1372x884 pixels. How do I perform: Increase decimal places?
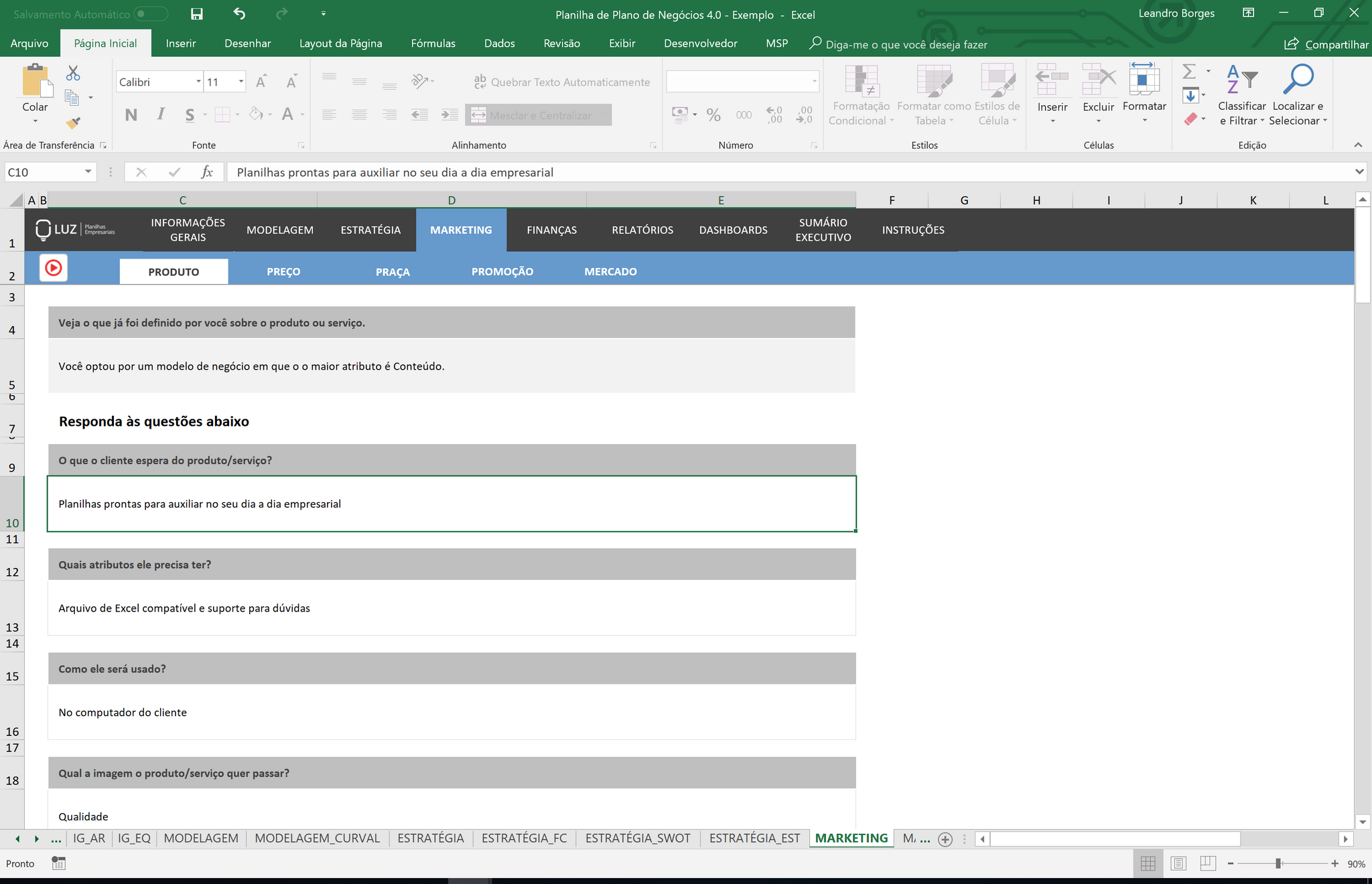pyautogui.click(x=774, y=115)
